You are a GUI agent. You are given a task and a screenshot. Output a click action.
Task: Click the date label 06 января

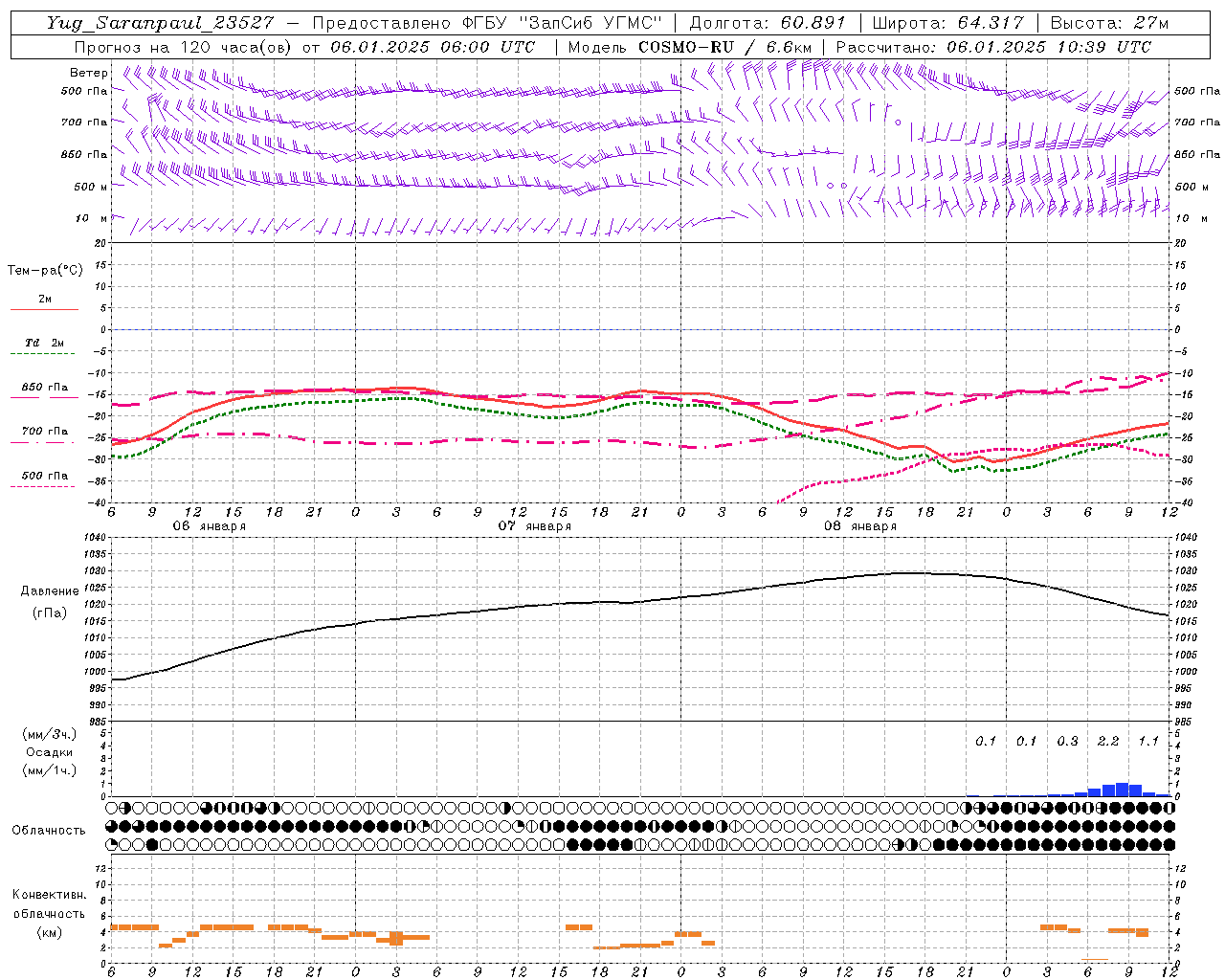(209, 526)
